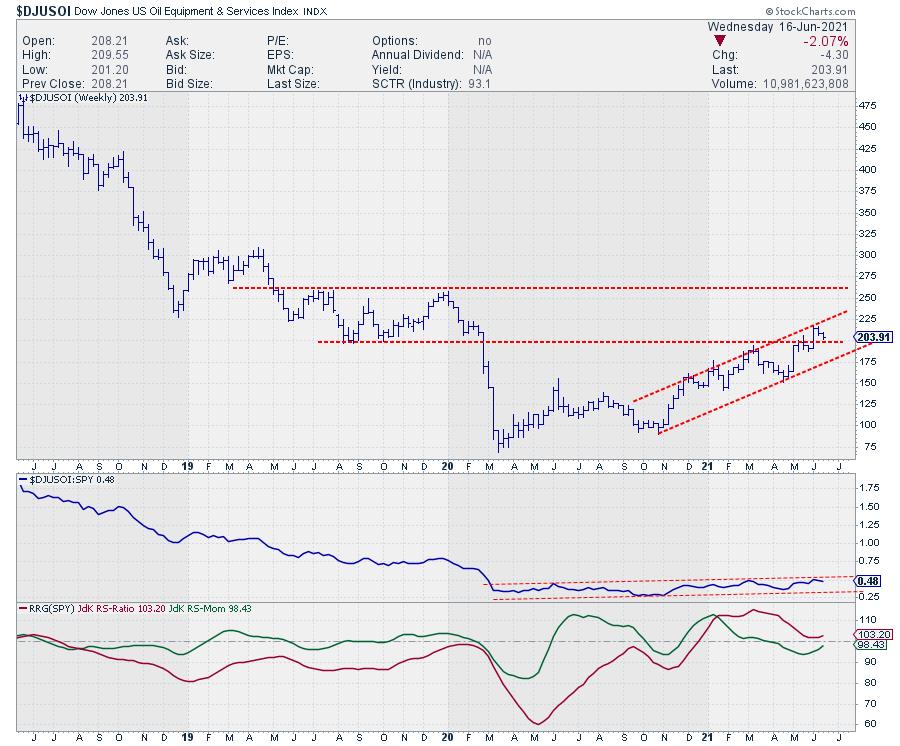Click the 19 year marker on price axis
The height and width of the screenshot is (746, 900).
(x=186, y=466)
